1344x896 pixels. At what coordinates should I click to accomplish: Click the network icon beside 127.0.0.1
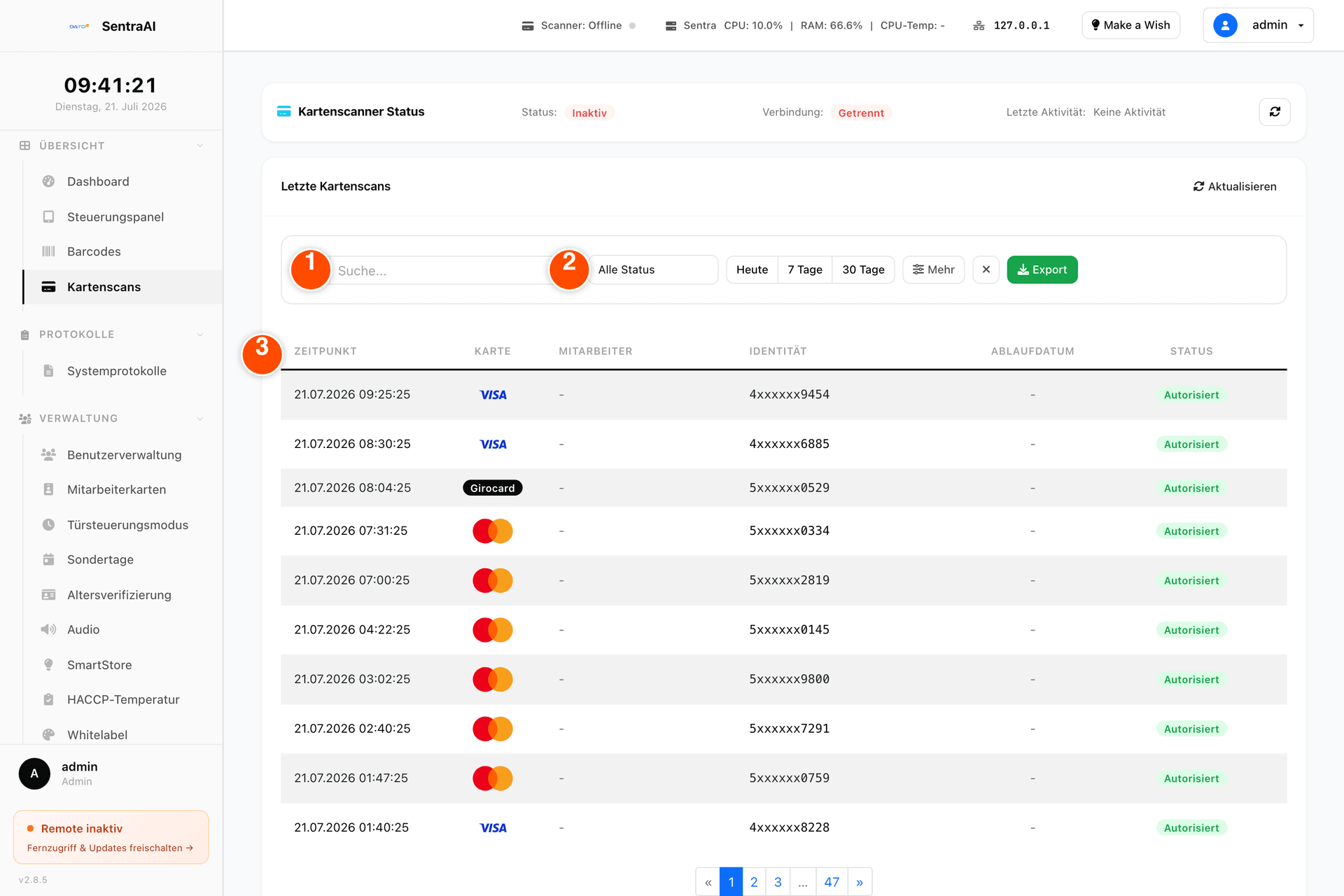coord(979,26)
